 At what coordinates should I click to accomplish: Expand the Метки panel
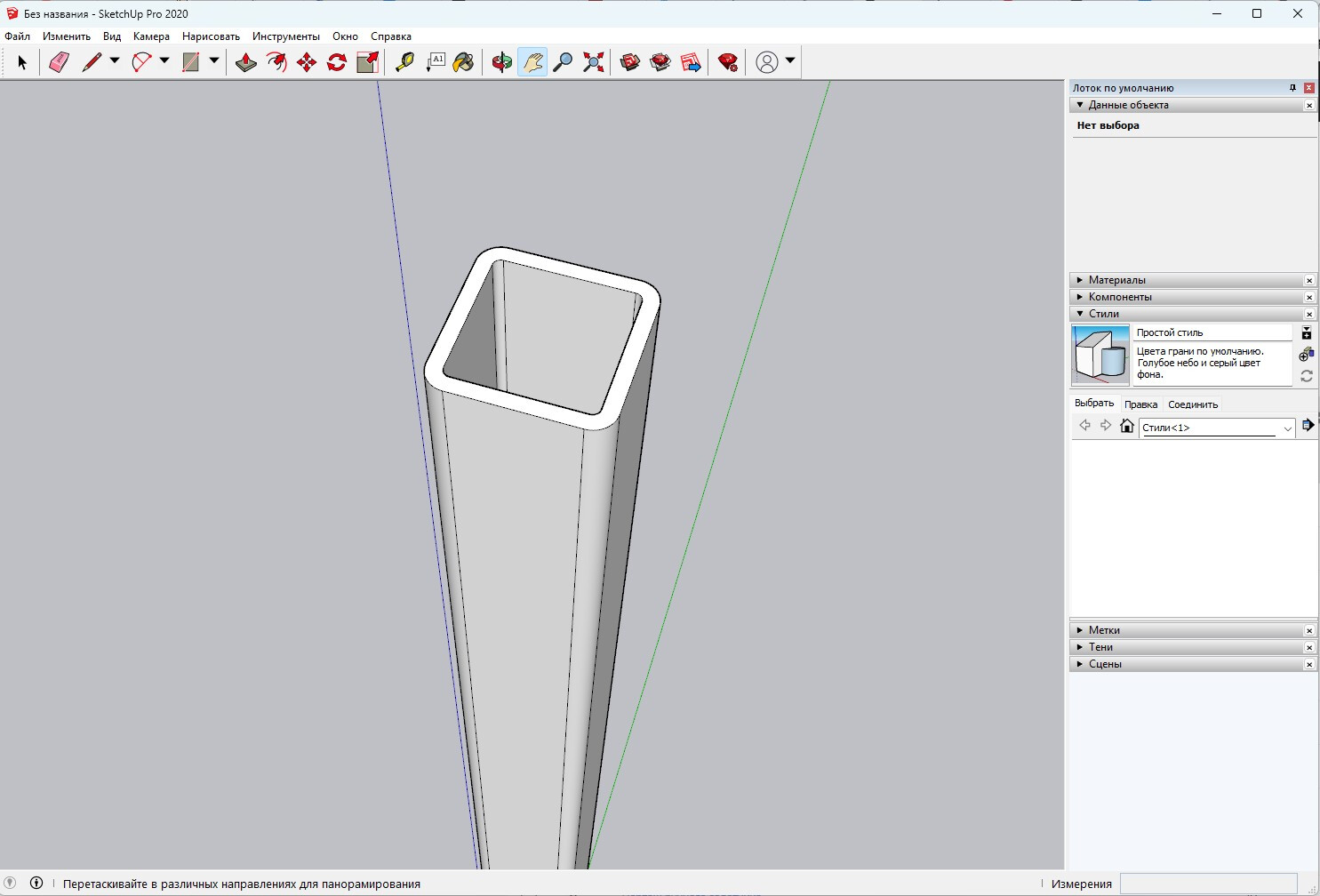pos(1080,630)
